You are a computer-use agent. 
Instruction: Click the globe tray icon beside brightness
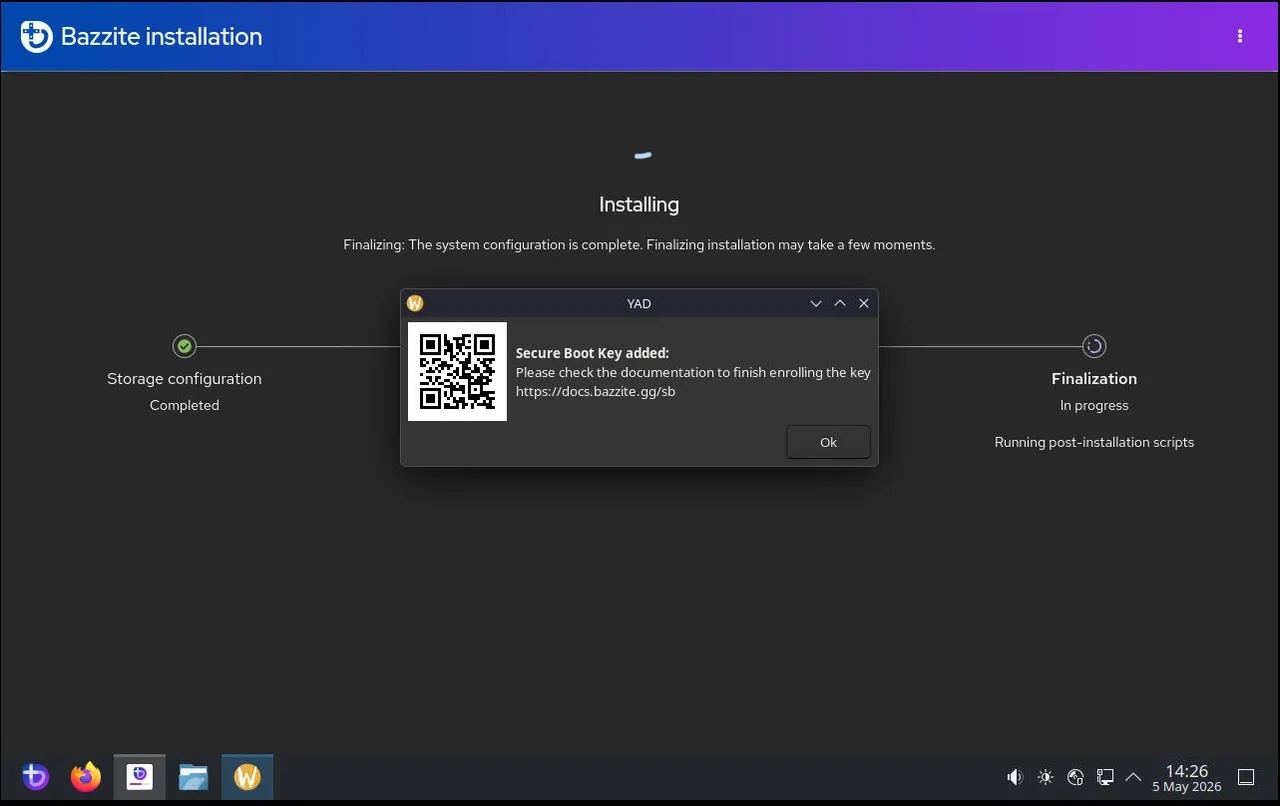(x=1075, y=777)
